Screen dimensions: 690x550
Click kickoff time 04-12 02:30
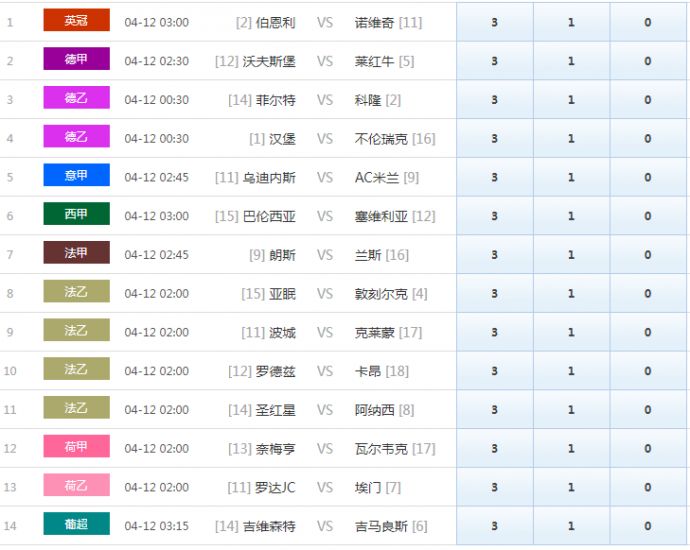point(157,61)
